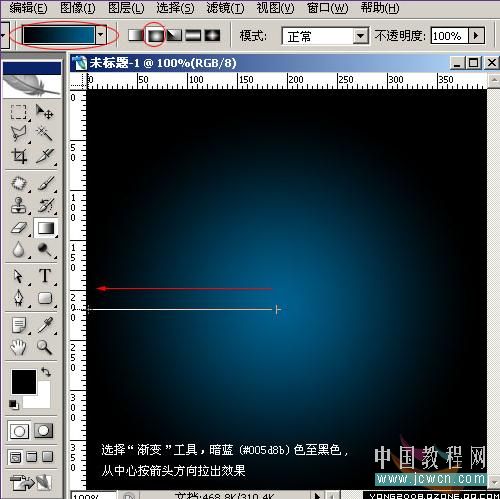Swap foreground and background colors
Viewport: 500px width, 499px height.
(46, 371)
